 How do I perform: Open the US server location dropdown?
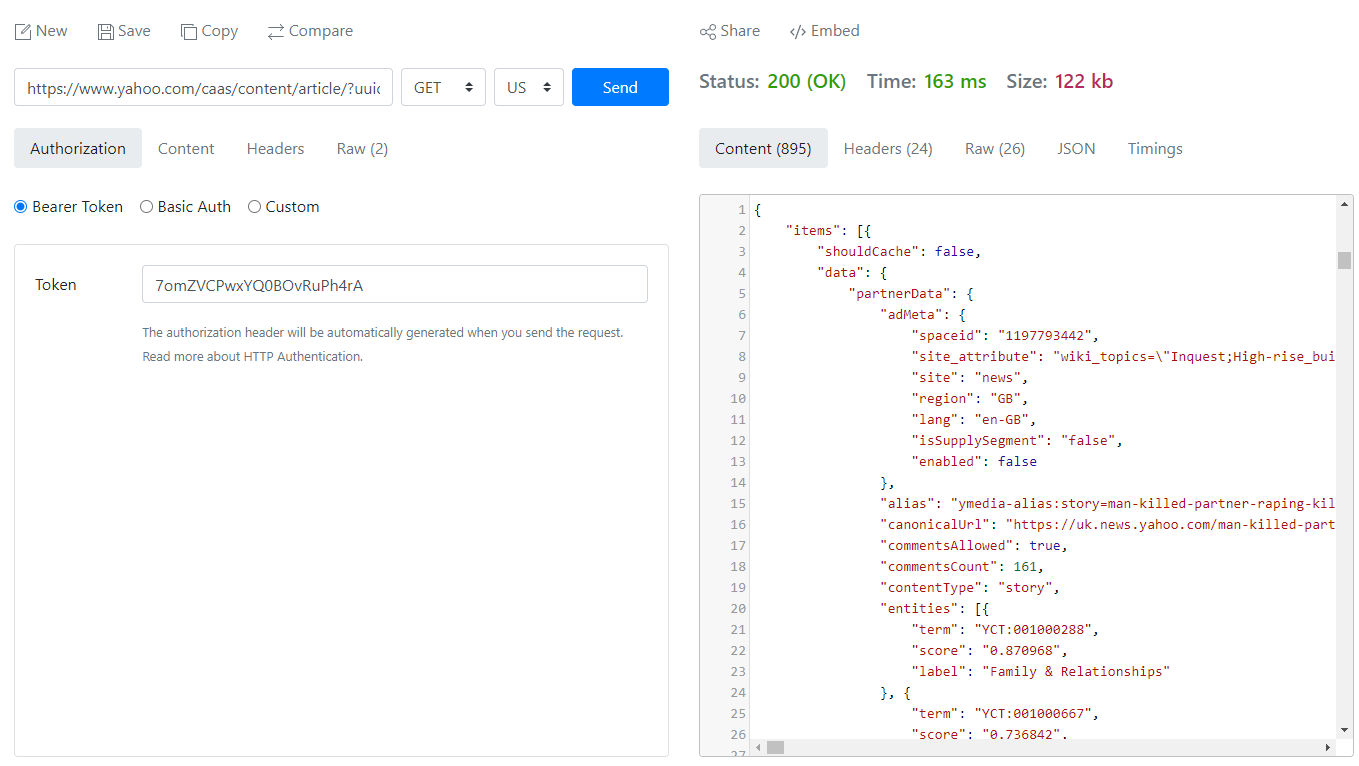[x=528, y=87]
